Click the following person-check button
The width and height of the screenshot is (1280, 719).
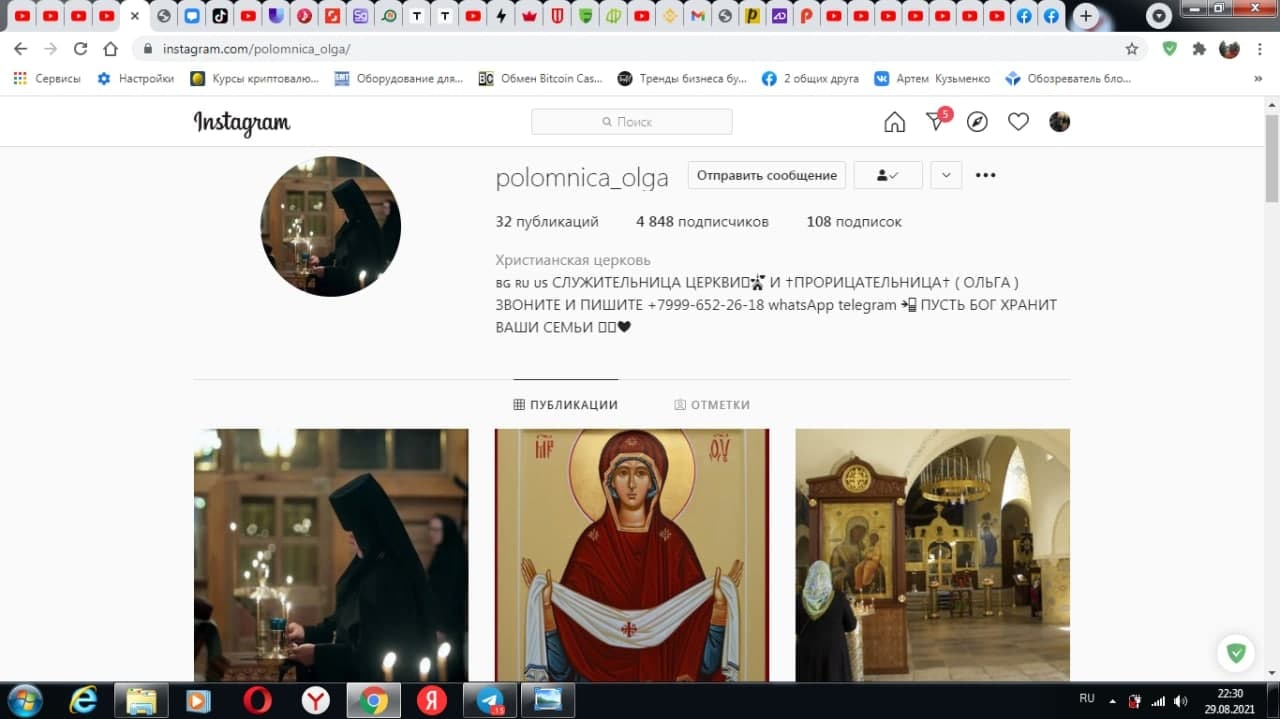tap(888, 175)
